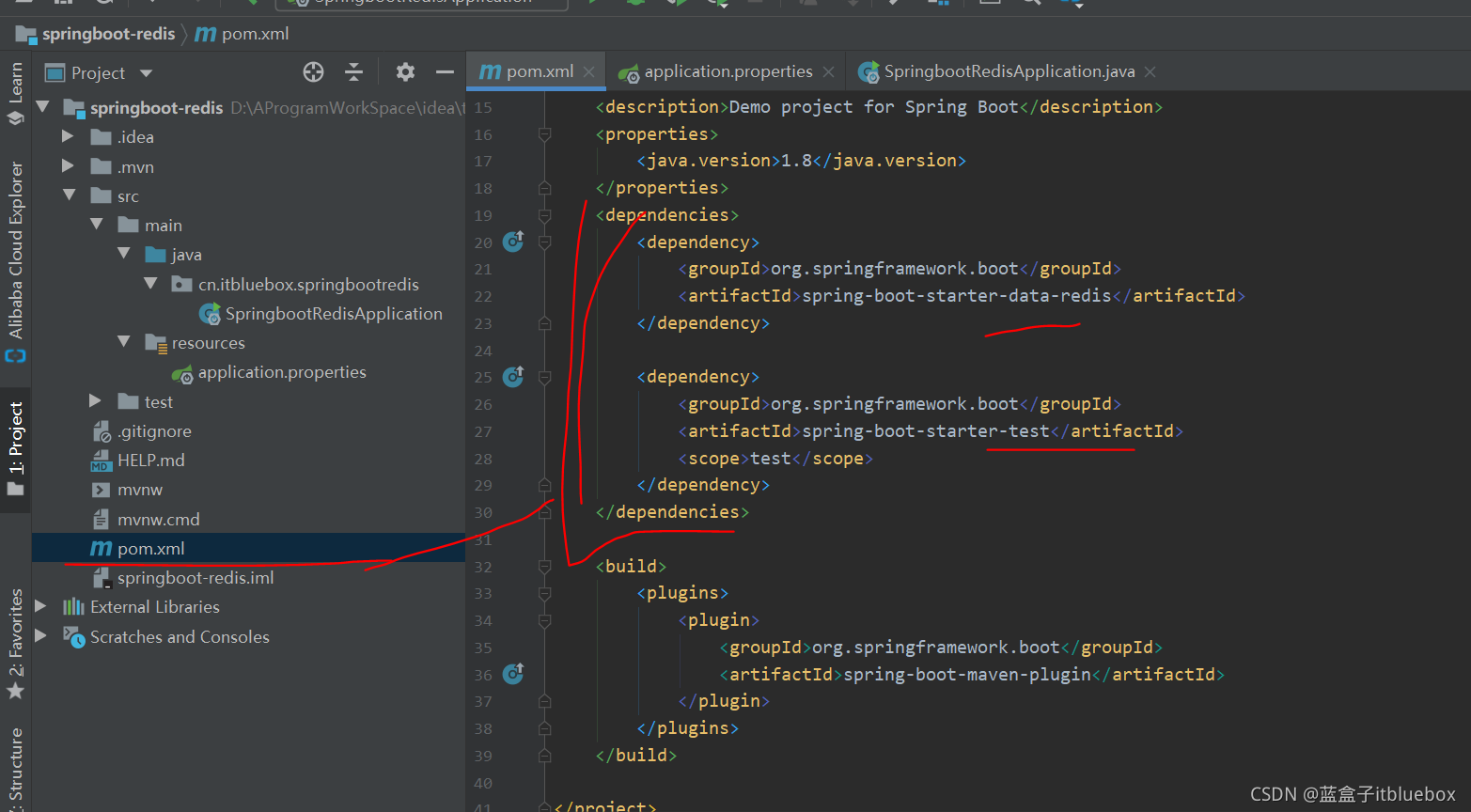The image size is (1471, 812).
Task: Click springboot-redis breadcrumb
Action: [97, 34]
